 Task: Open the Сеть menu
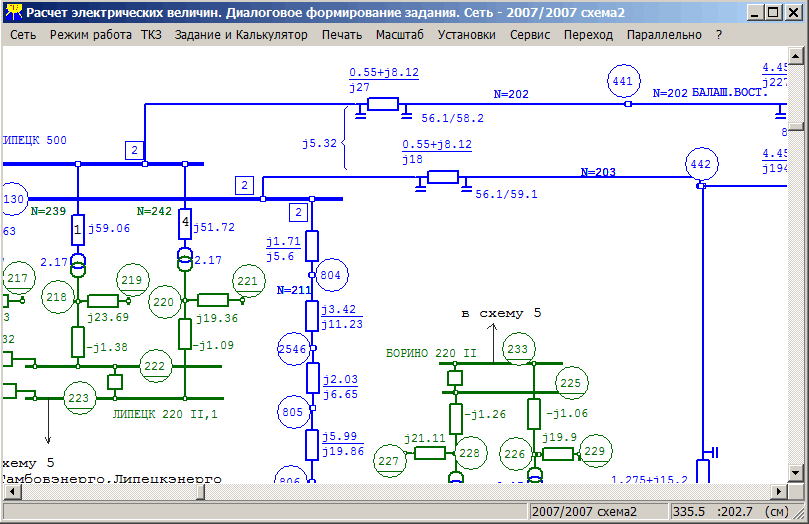23,34
